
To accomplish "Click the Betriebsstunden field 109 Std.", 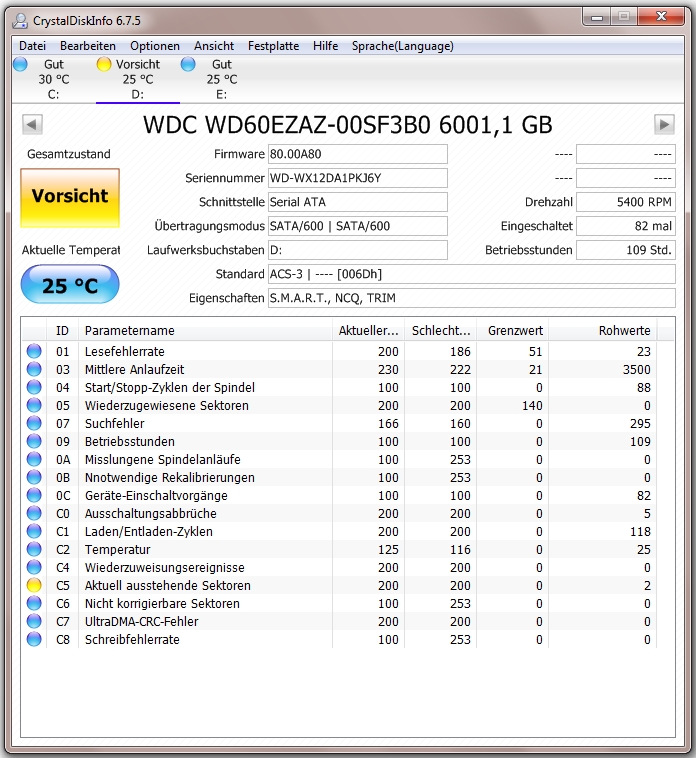I will (x=625, y=250).
